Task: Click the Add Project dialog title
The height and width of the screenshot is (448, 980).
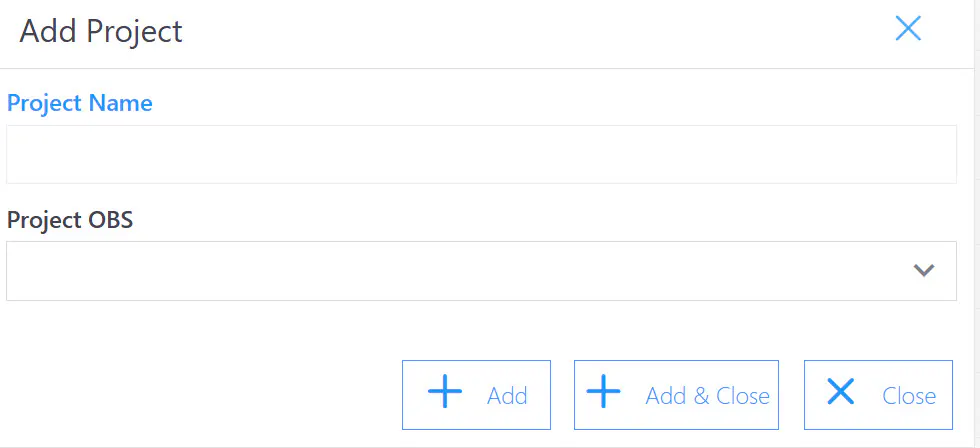Action: coord(101,31)
